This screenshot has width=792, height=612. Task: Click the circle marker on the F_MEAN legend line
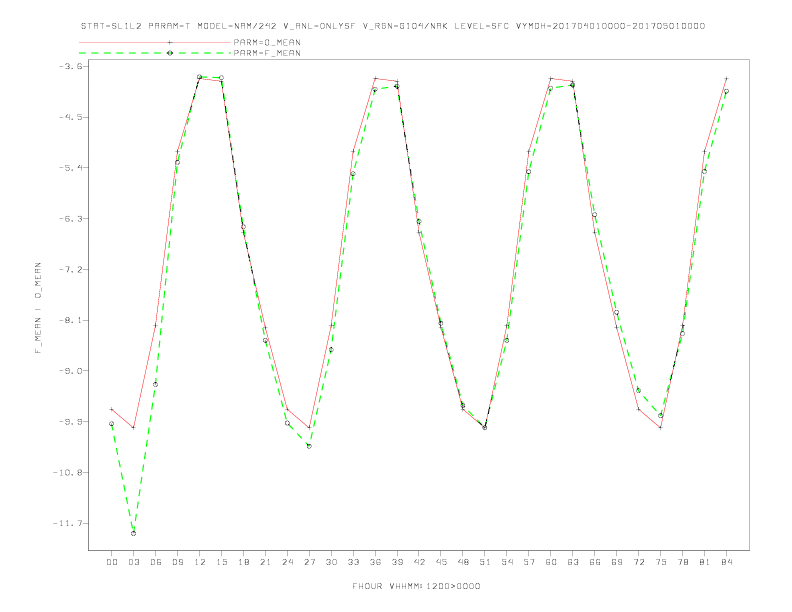pyautogui.click(x=170, y=53)
